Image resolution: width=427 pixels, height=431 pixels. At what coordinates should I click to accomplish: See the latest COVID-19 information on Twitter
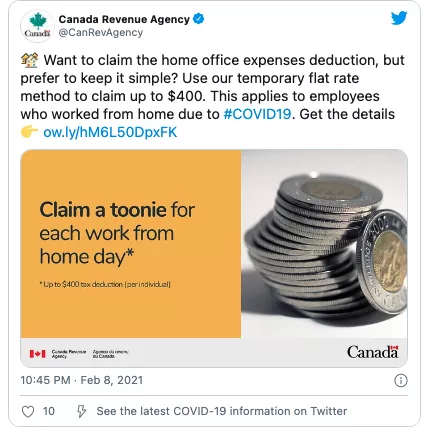(x=222, y=411)
